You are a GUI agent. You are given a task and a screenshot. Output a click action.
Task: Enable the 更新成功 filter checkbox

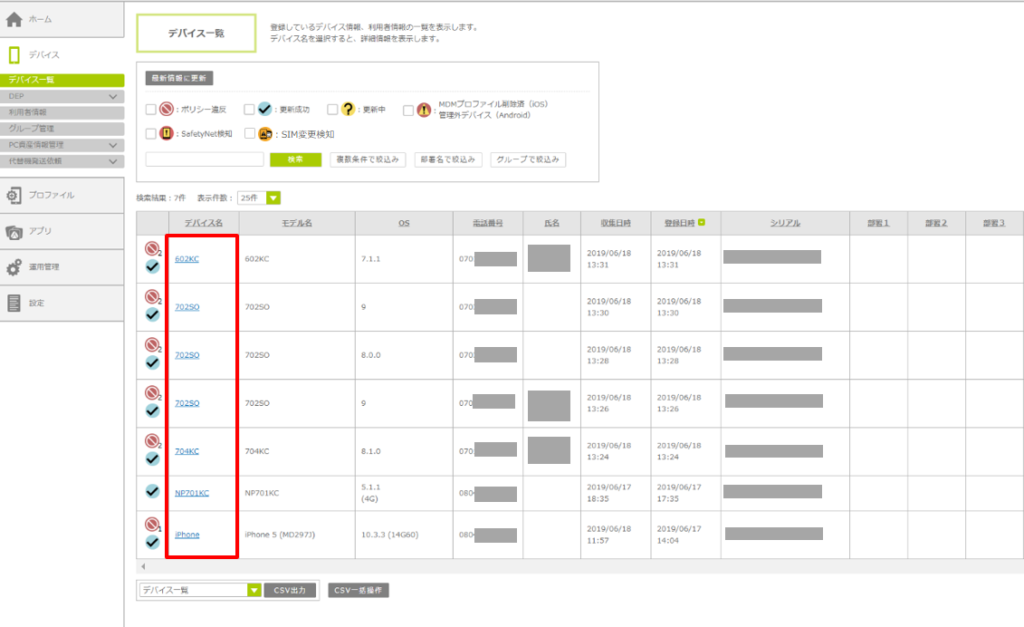[249, 110]
